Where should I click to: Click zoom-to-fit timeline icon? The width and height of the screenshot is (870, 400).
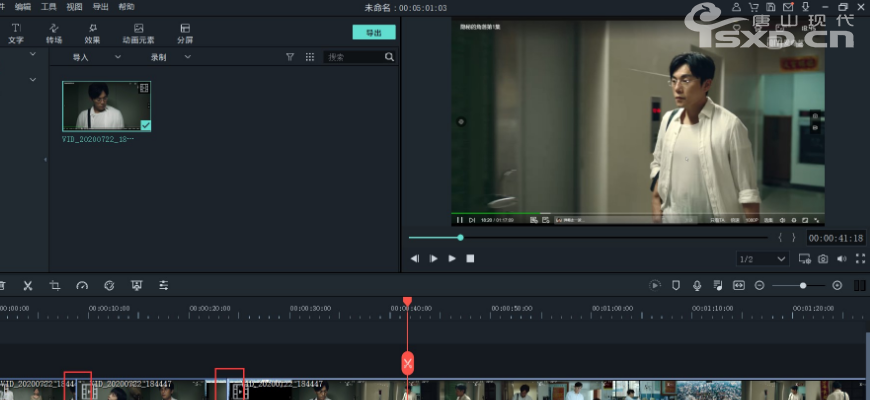739,285
